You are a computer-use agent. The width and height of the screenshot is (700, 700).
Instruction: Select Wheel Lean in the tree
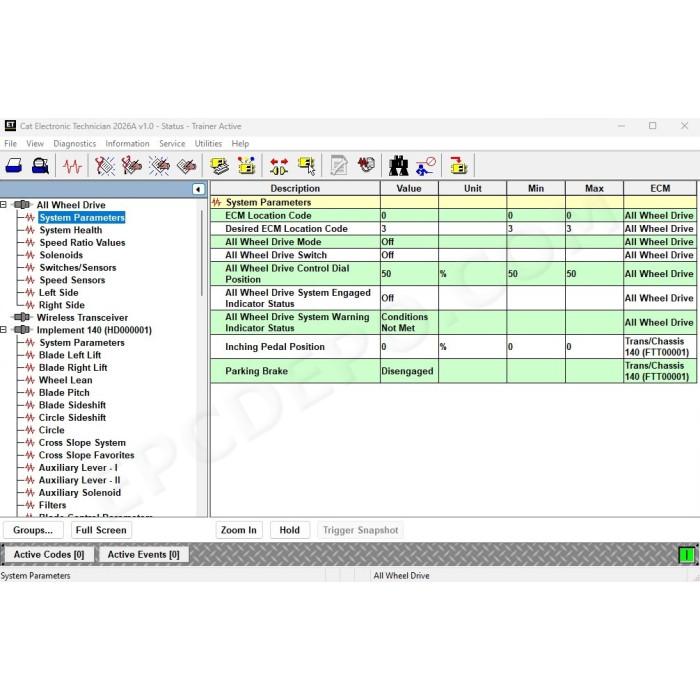[x=66, y=380]
